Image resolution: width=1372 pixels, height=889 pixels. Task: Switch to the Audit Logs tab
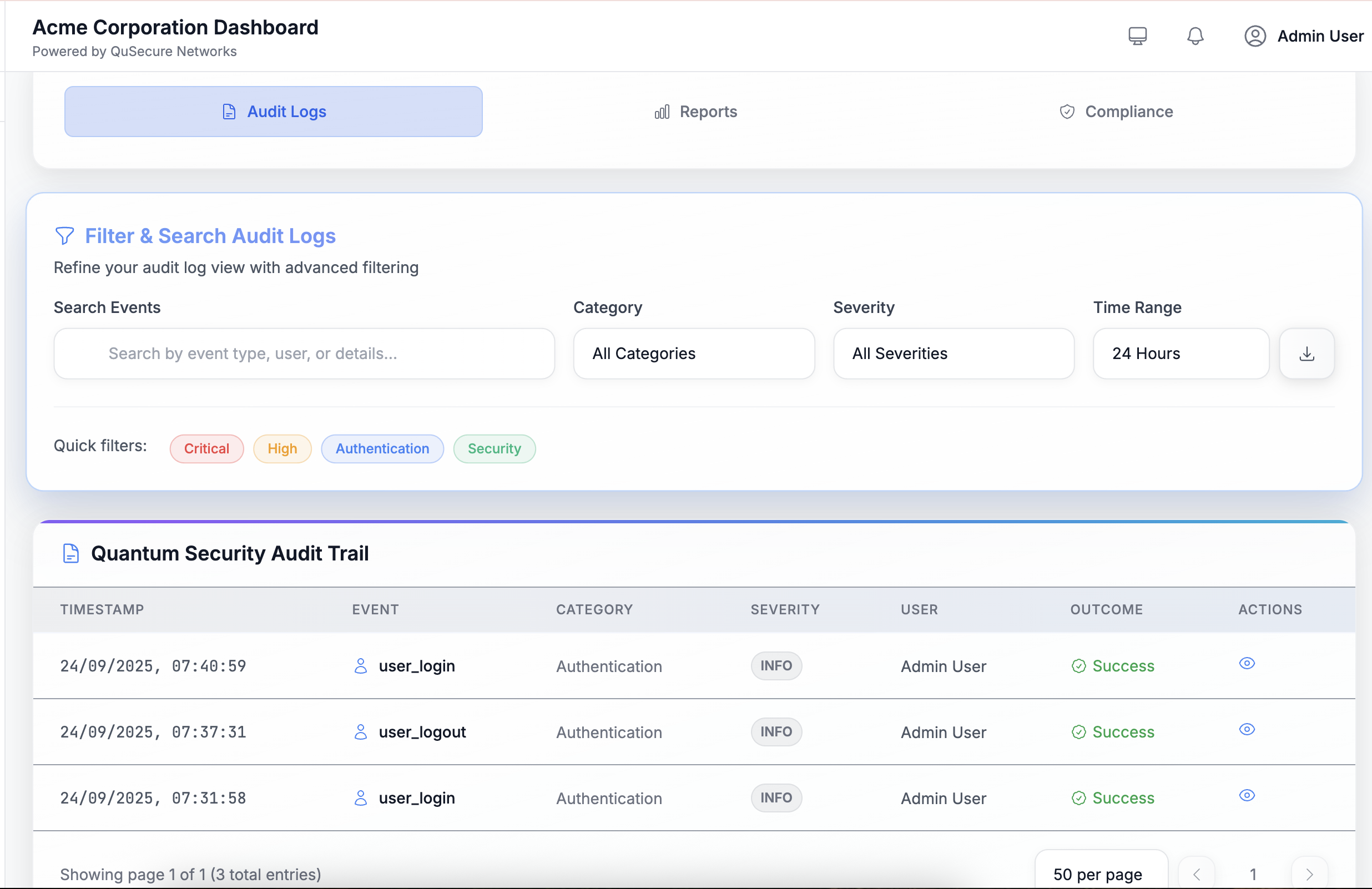point(273,112)
